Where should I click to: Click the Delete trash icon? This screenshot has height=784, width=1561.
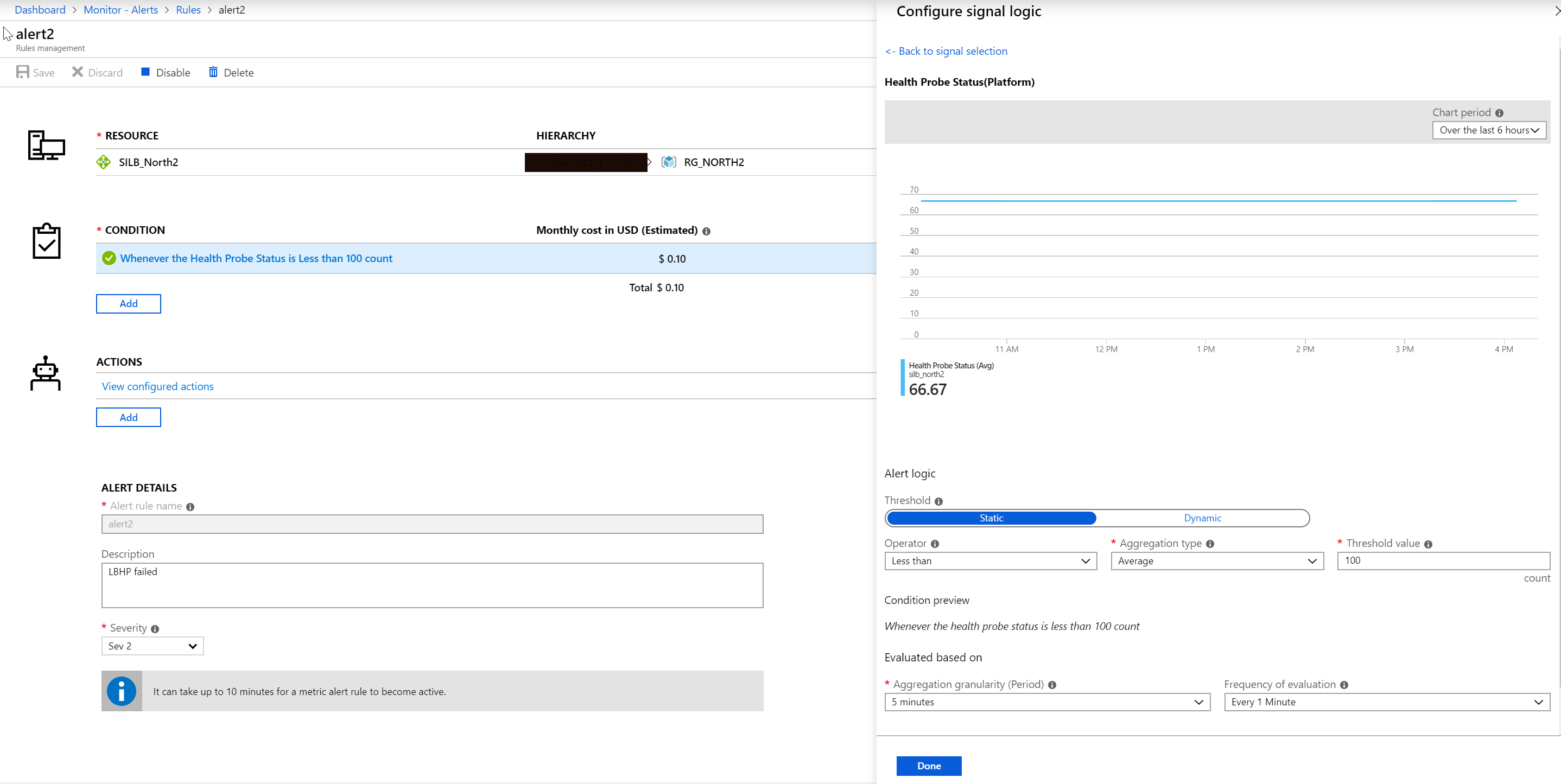point(213,72)
